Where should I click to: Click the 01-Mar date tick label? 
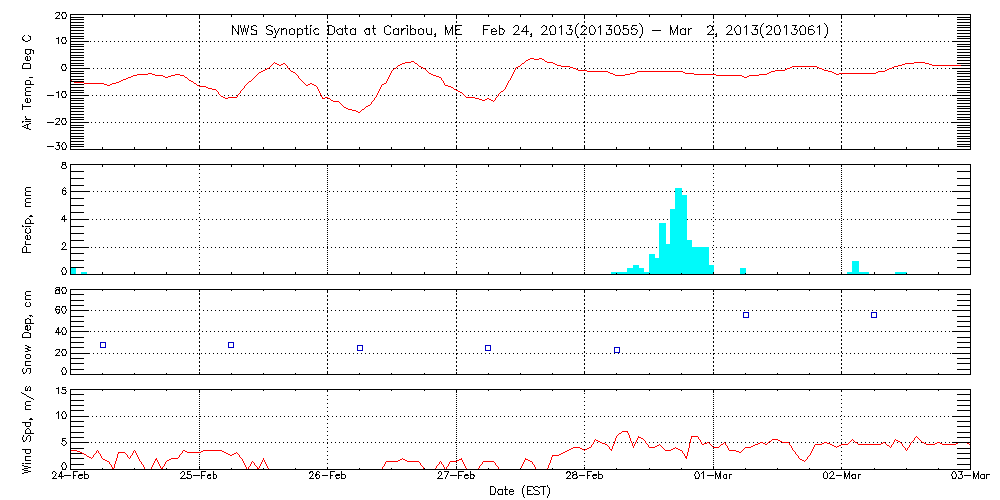tap(714, 479)
